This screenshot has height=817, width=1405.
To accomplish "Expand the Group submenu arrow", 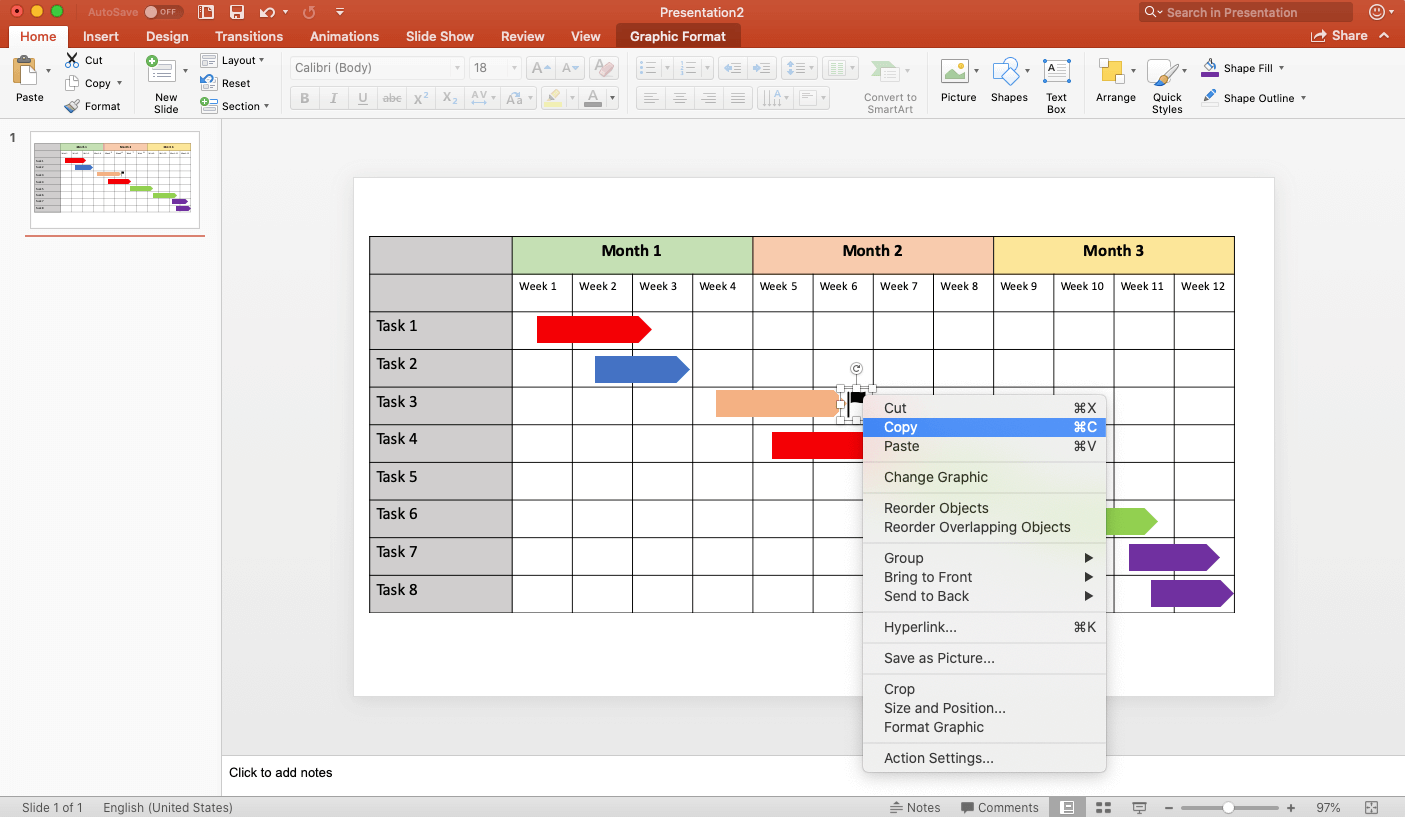I will click(x=1089, y=558).
